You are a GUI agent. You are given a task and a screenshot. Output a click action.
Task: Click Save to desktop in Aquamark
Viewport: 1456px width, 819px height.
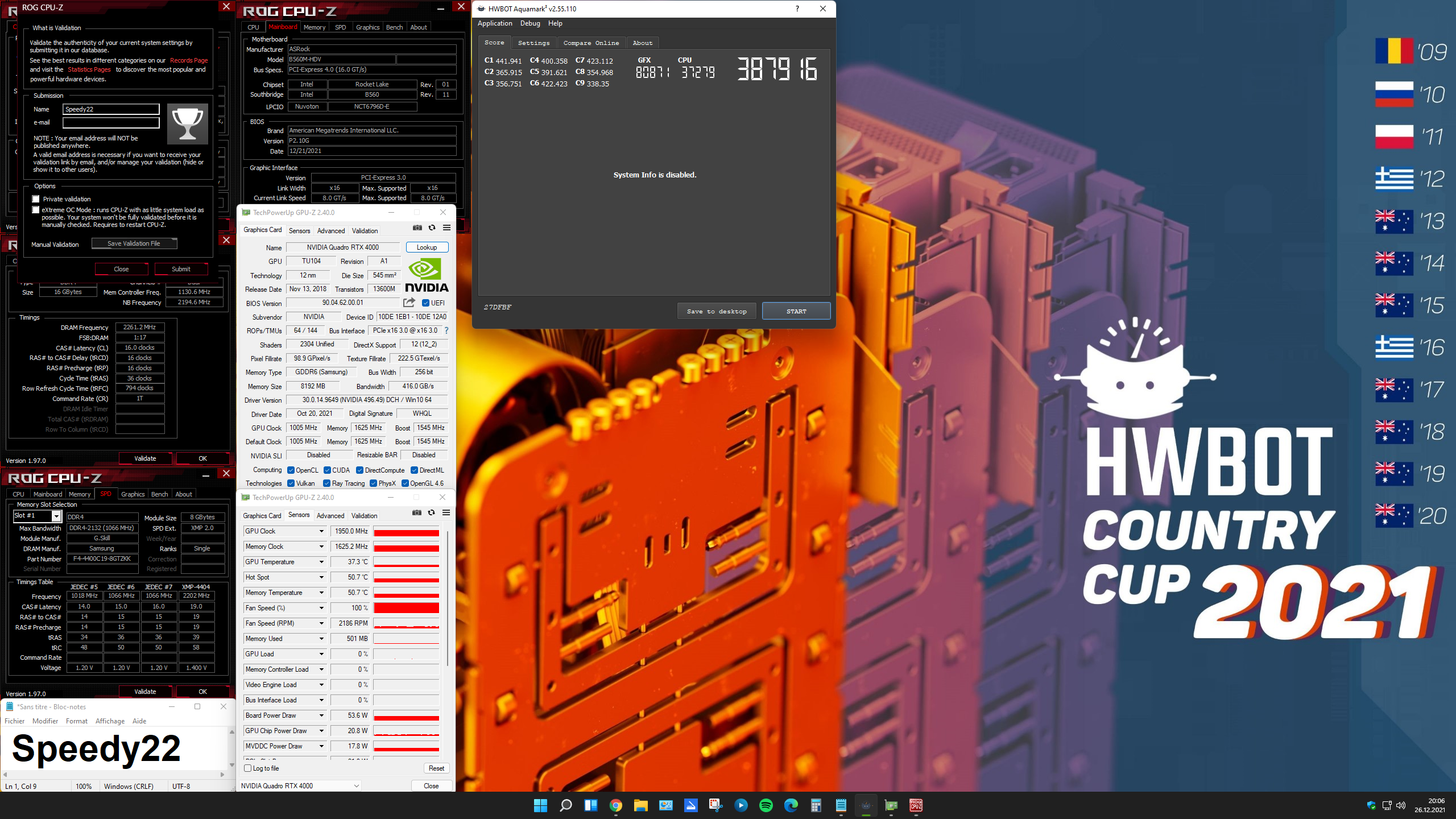(717, 311)
